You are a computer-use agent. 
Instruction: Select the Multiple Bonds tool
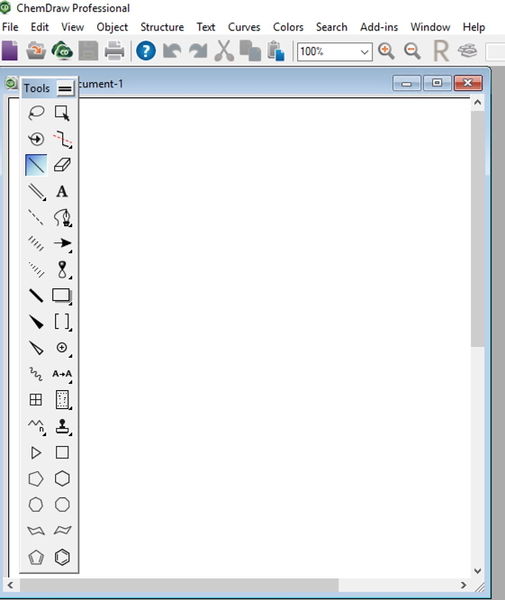(x=36, y=191)
